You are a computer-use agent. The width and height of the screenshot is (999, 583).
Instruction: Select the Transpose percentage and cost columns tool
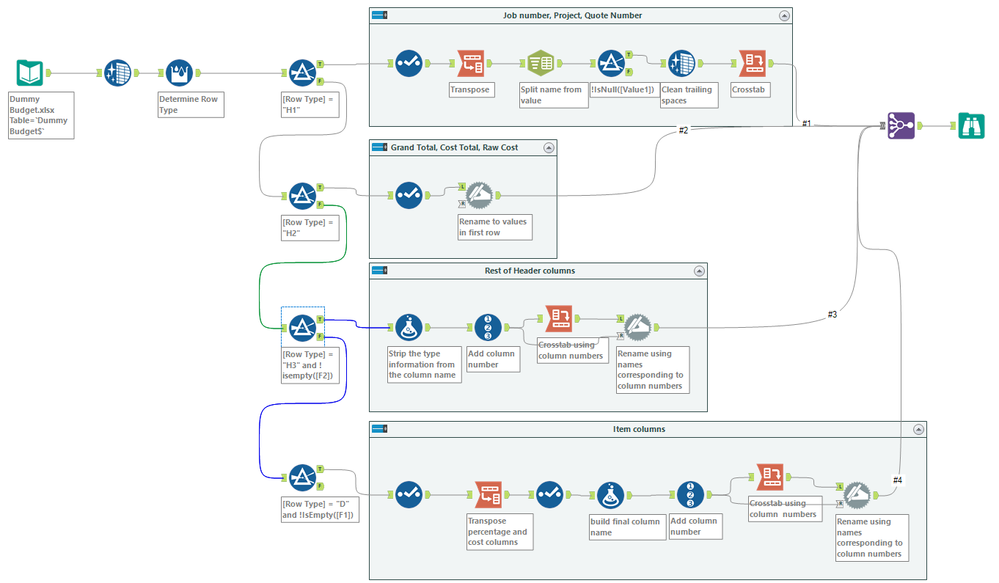[488, 494]
